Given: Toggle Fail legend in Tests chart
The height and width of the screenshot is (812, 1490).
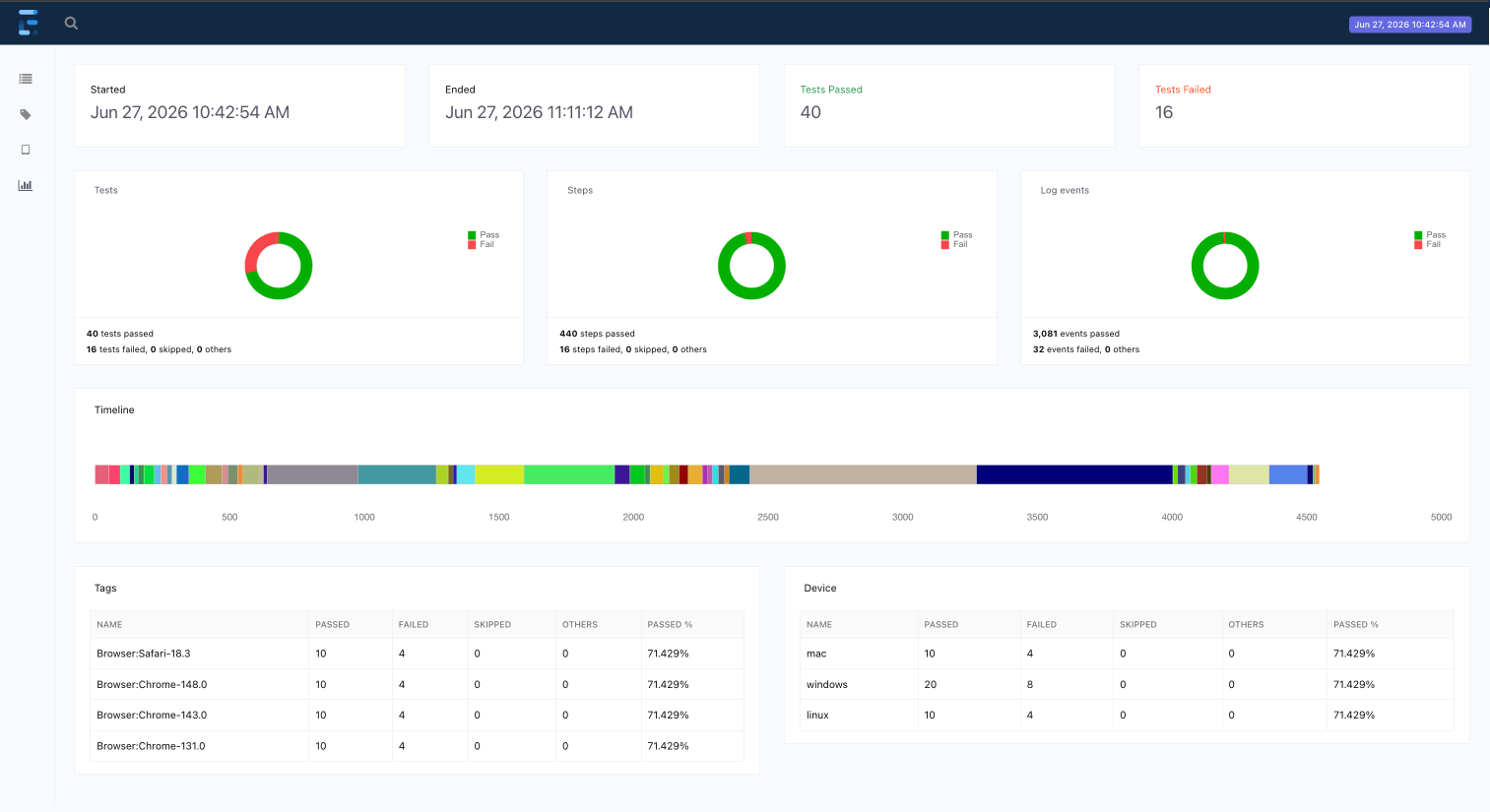Looking at the screenshot, I should (482, 244).
